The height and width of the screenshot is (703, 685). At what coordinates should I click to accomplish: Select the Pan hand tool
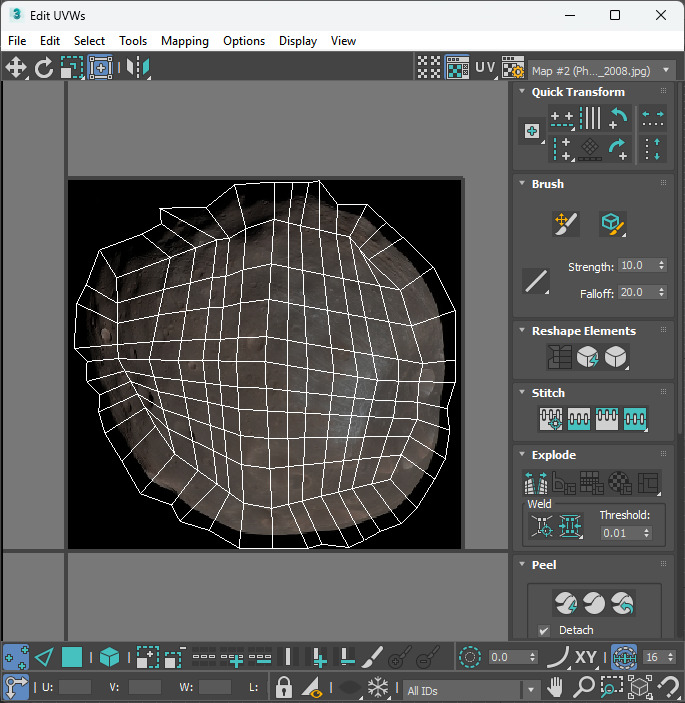click(555, 687)
